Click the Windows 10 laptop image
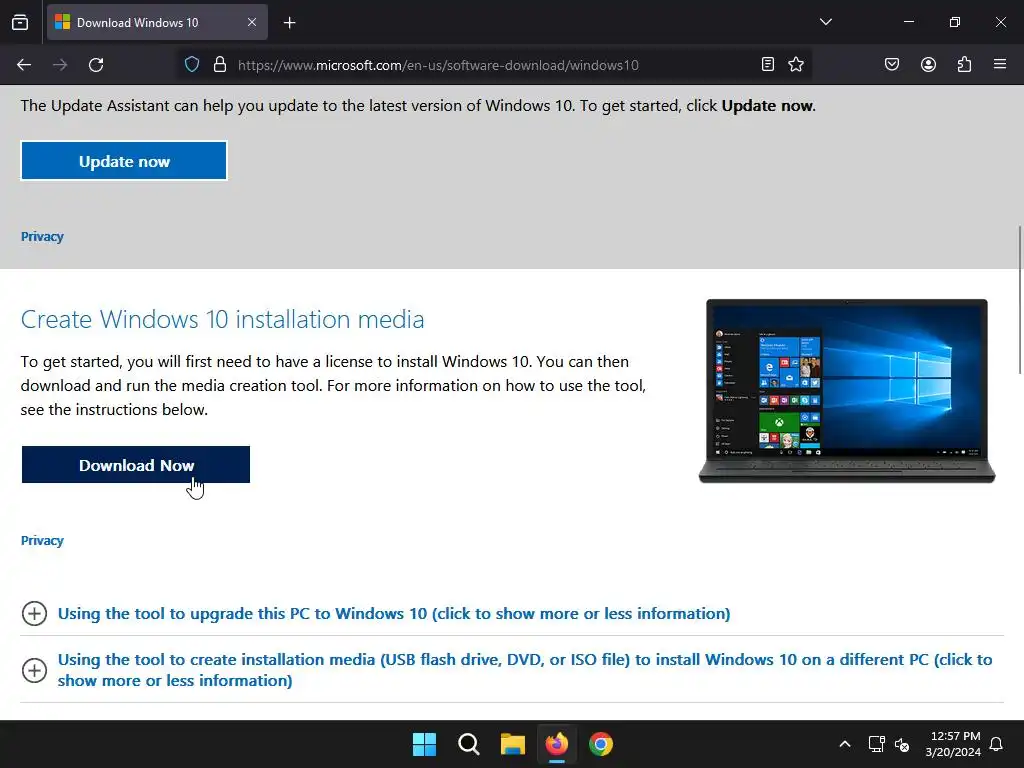Image resolution: width=1024 pixels, height=768 pixels. (x=847, y=391)
